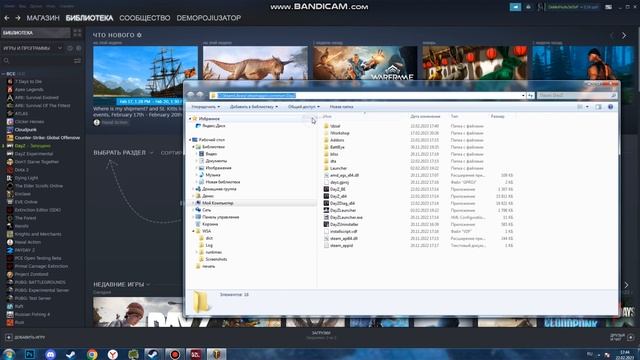The height and width of the screenshot is (360, 640).
Task: Select Мой Компьютер in navigation pane
Action: (218, 203)
